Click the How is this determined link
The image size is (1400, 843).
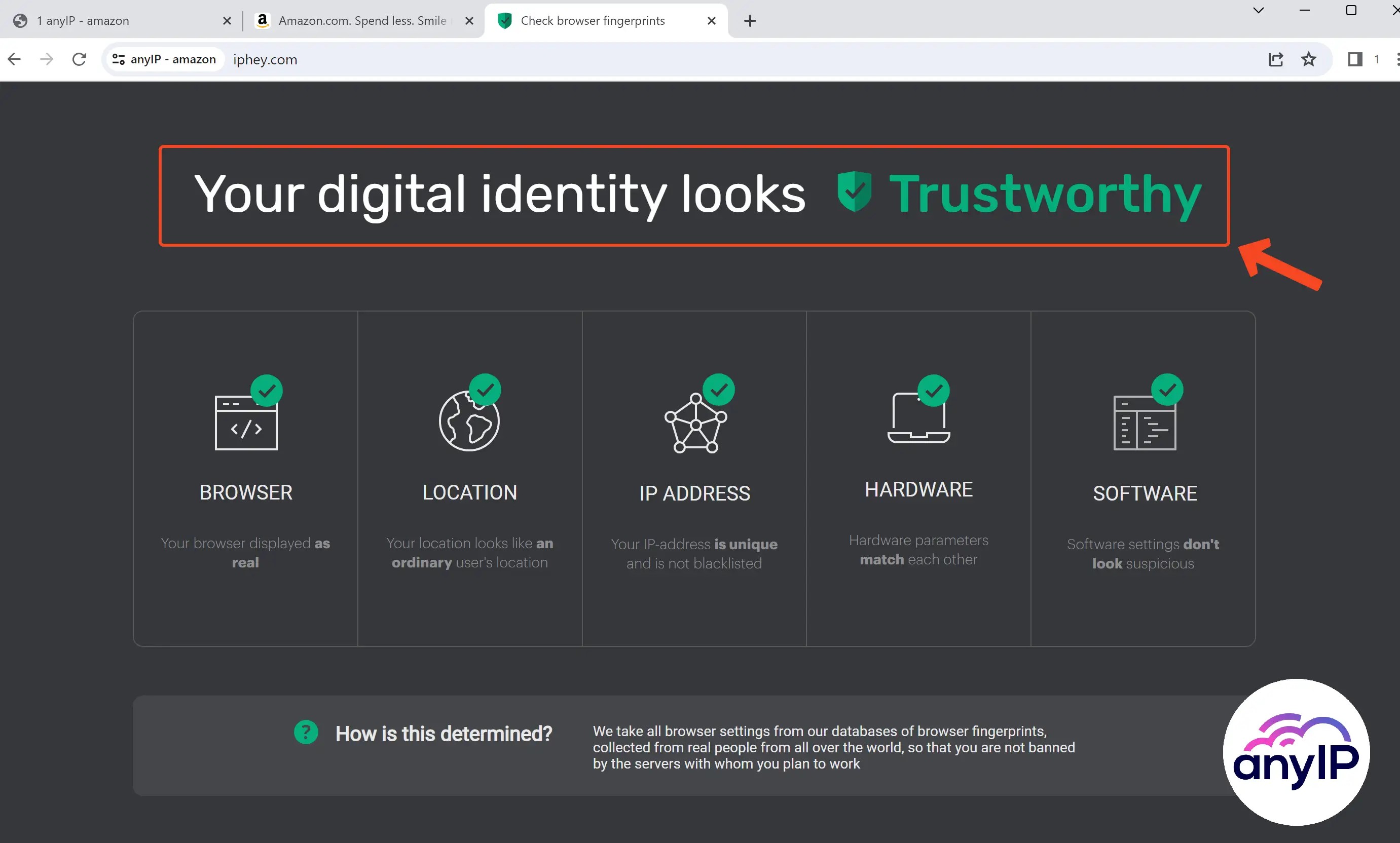click(444, 733)
